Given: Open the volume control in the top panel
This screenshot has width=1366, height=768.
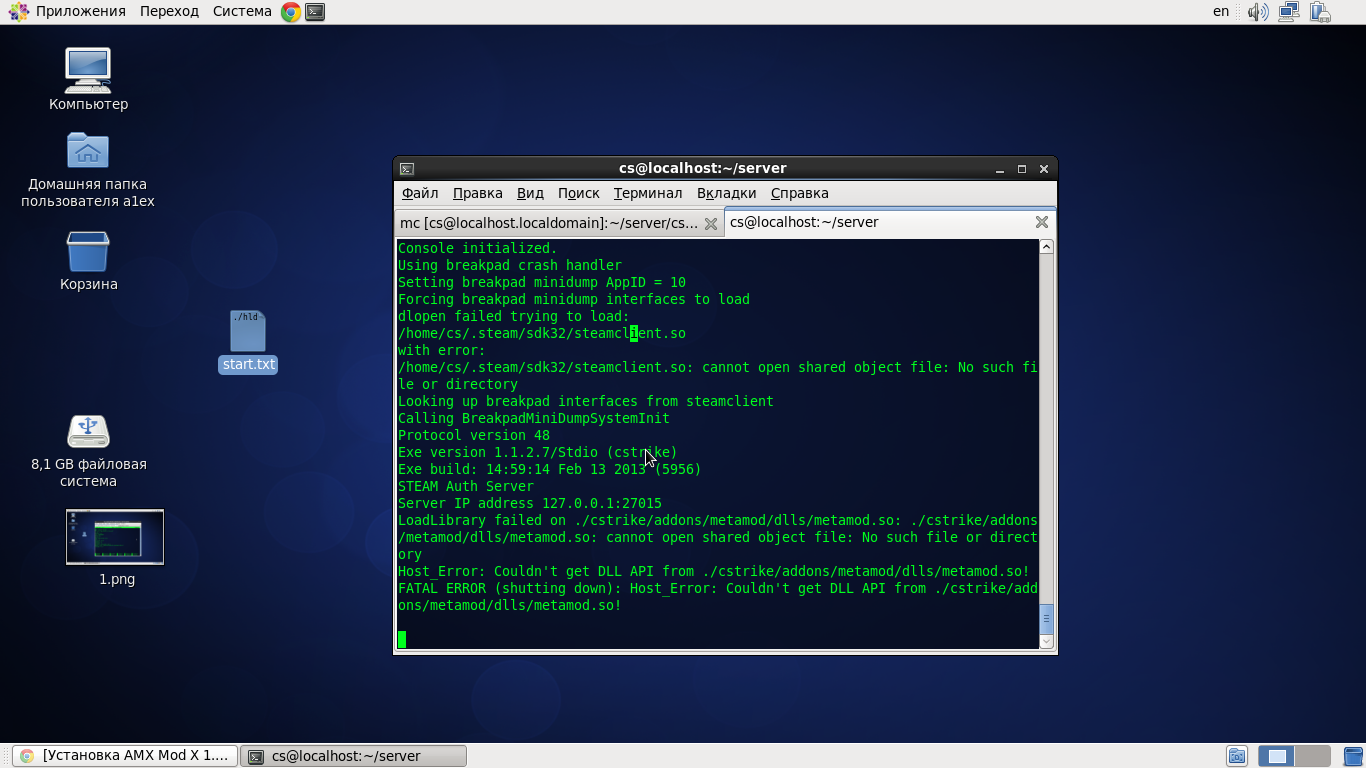Looking at the screenshot, I should 1258,12.
